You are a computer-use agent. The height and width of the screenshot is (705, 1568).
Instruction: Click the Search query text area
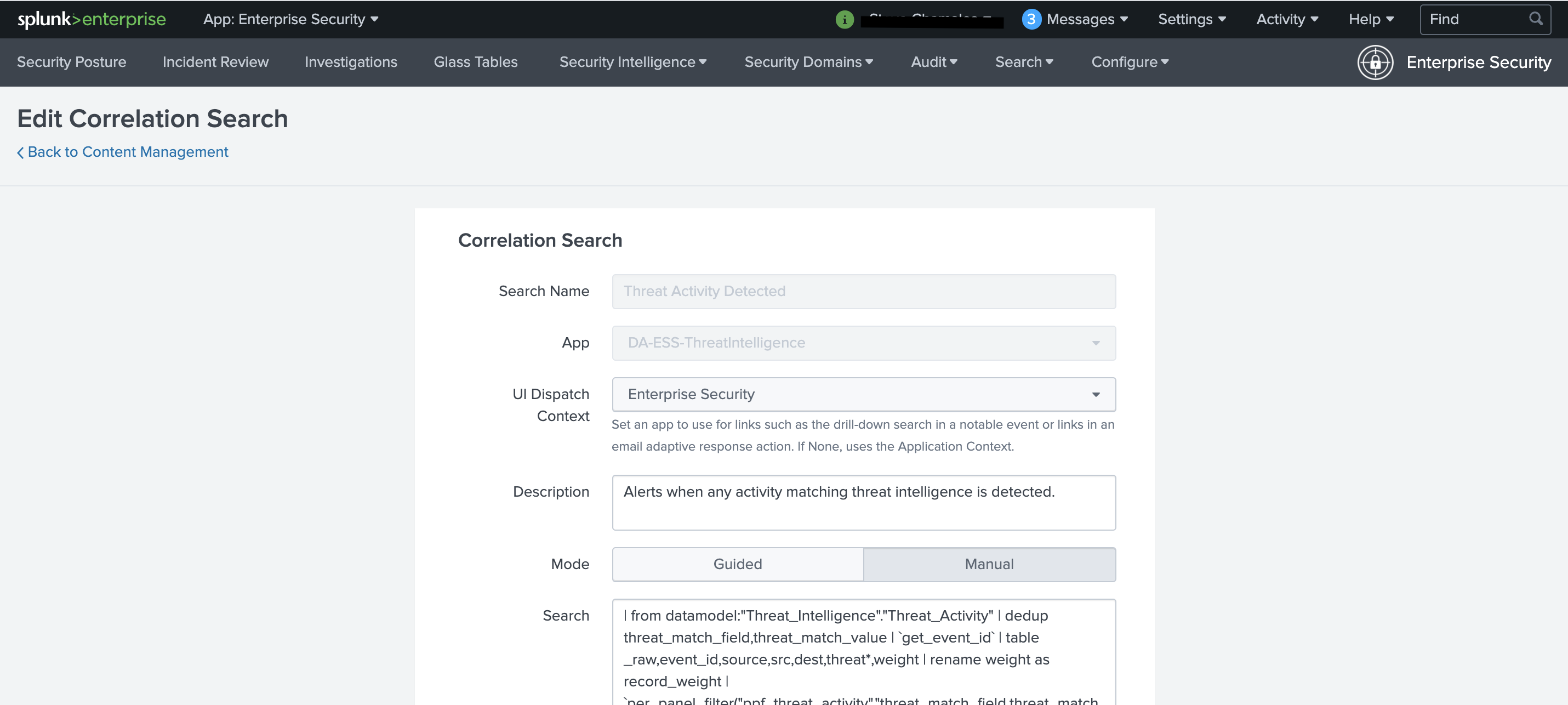tap(864, 652)
